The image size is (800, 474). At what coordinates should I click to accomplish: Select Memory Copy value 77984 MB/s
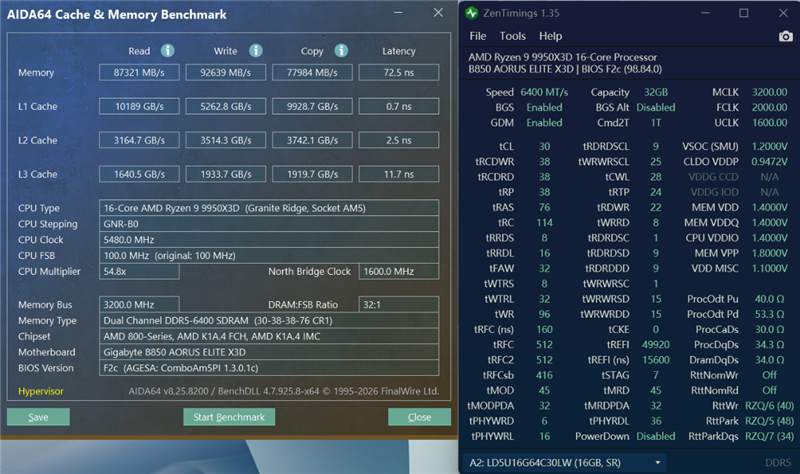click(x=312, y=72)
